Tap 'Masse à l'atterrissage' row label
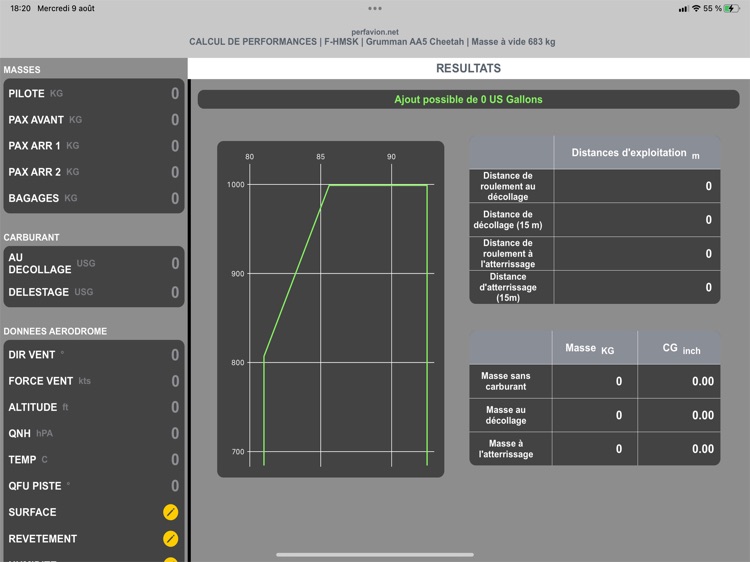The image size is (750, 562). (x=506, y=449)
